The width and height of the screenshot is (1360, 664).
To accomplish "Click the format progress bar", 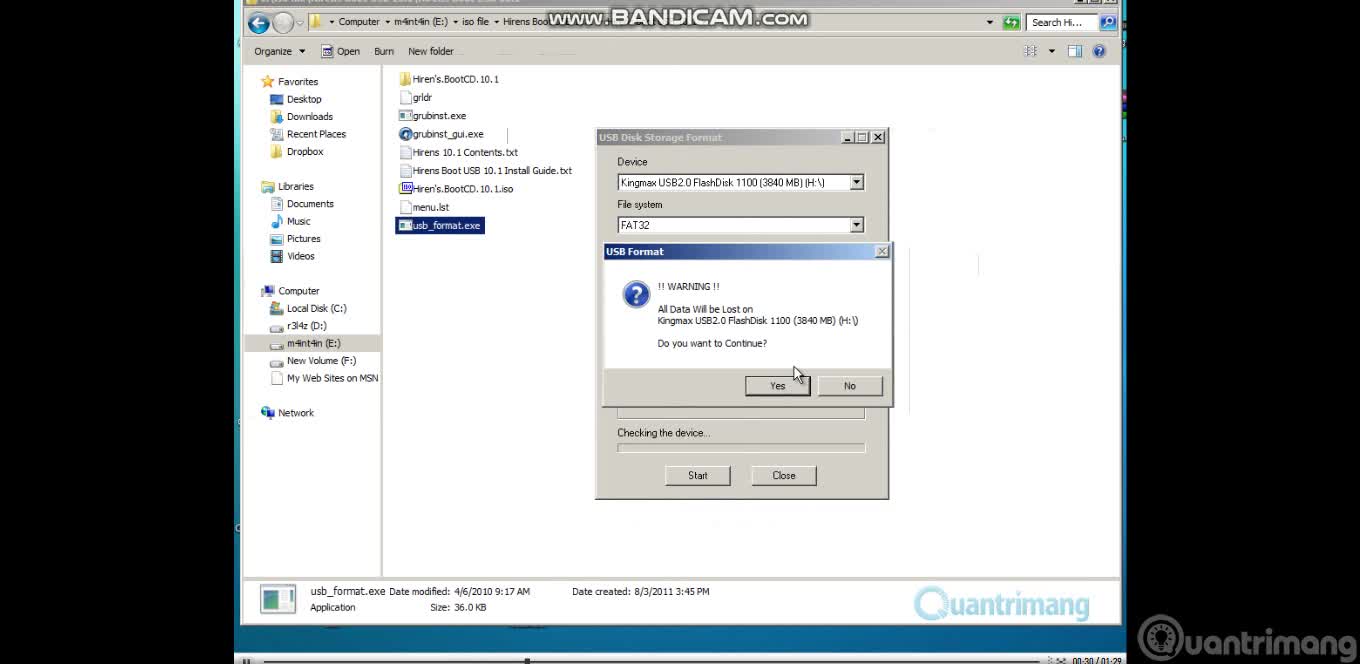I will 741,448.
